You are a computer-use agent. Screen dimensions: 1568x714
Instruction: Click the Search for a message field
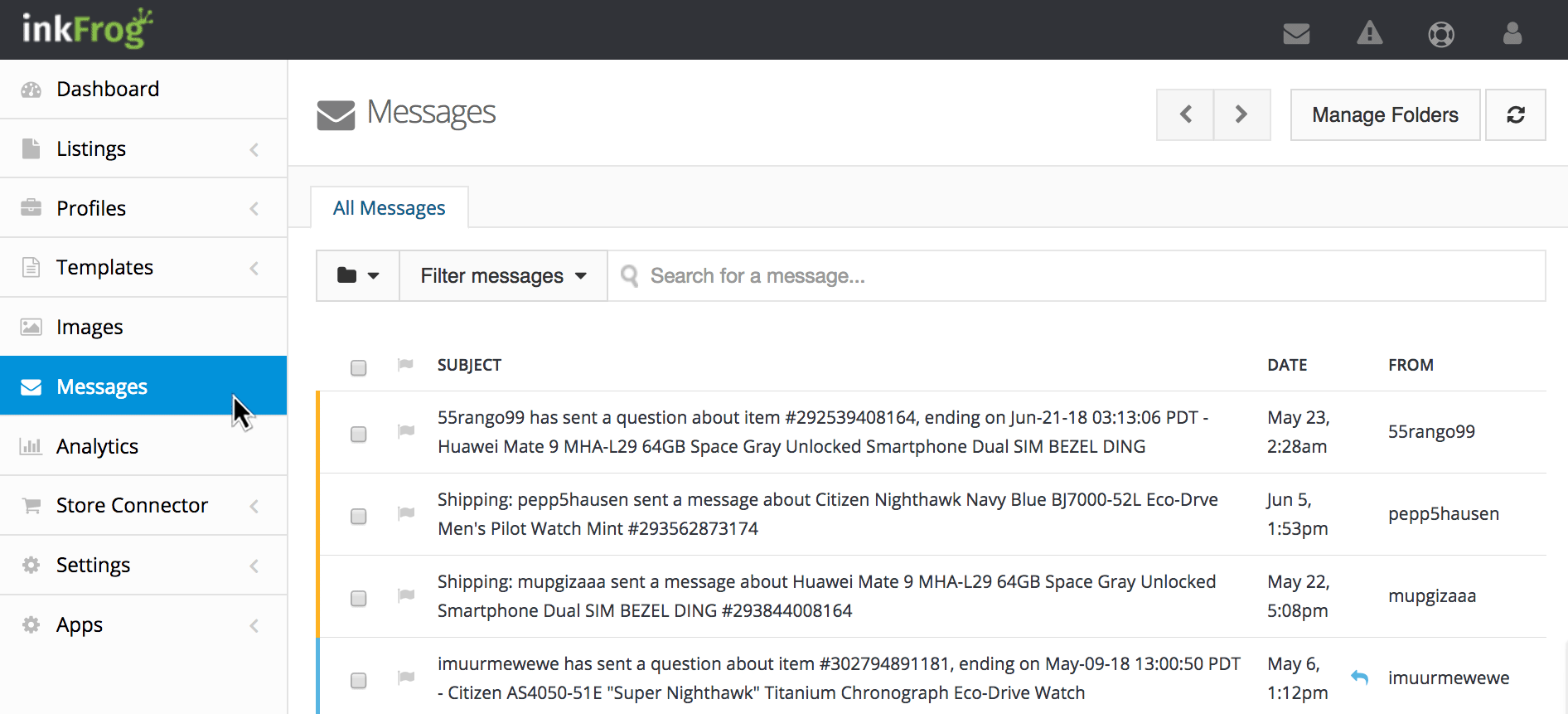point(1077,276)
